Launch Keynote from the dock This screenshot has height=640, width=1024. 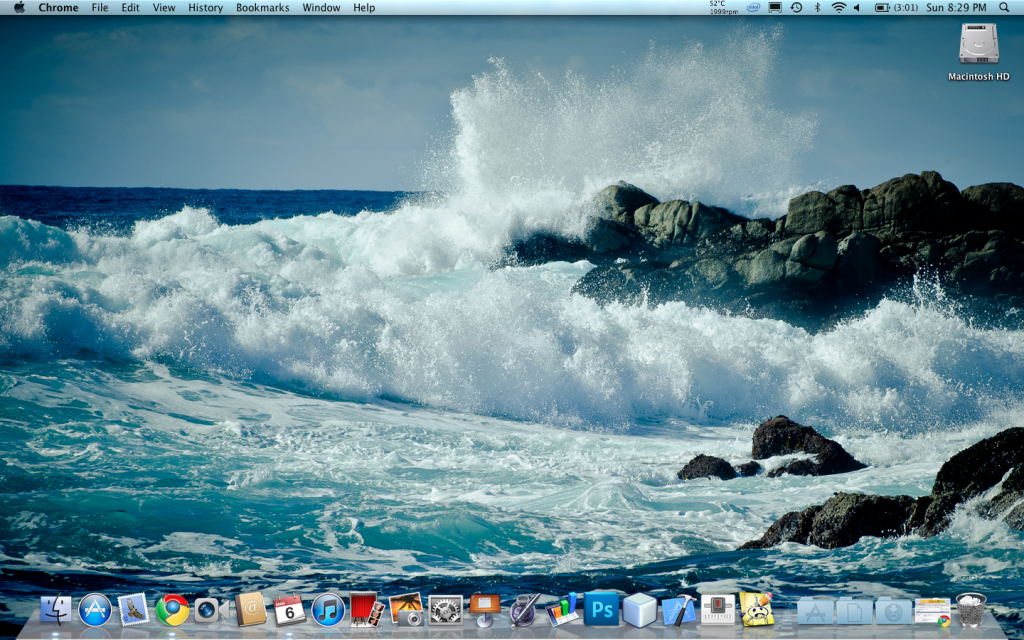pyautogui.click(x=484, y=608)
